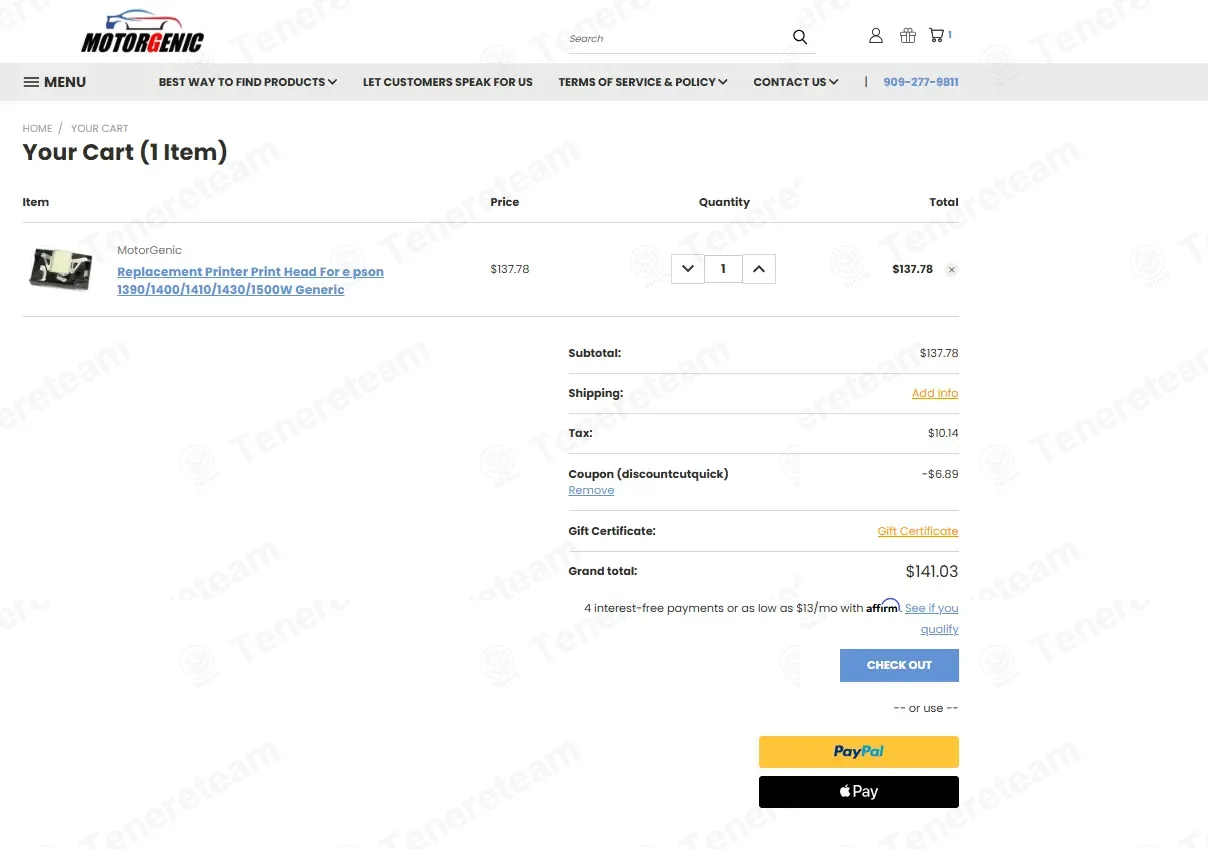Click the Tax $10.14 value
This screenshot has width=1208, height=849.
pyautogui.click(x=943, y=433)
